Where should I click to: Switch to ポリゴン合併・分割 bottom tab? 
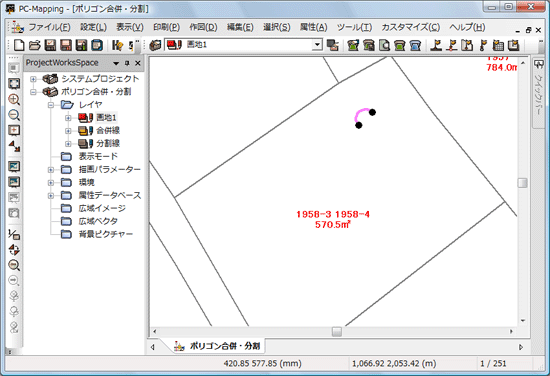tap(218, 346)
